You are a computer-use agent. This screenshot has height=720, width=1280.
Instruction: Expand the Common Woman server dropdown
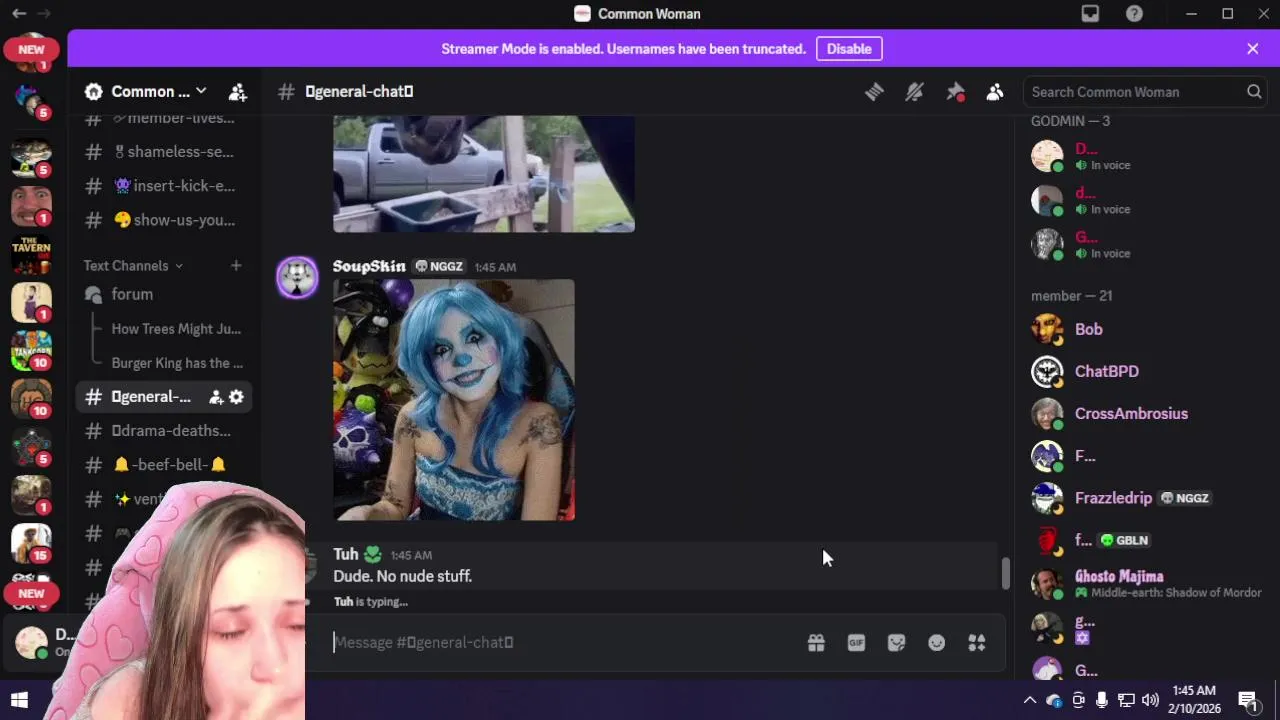click(201, 91)
